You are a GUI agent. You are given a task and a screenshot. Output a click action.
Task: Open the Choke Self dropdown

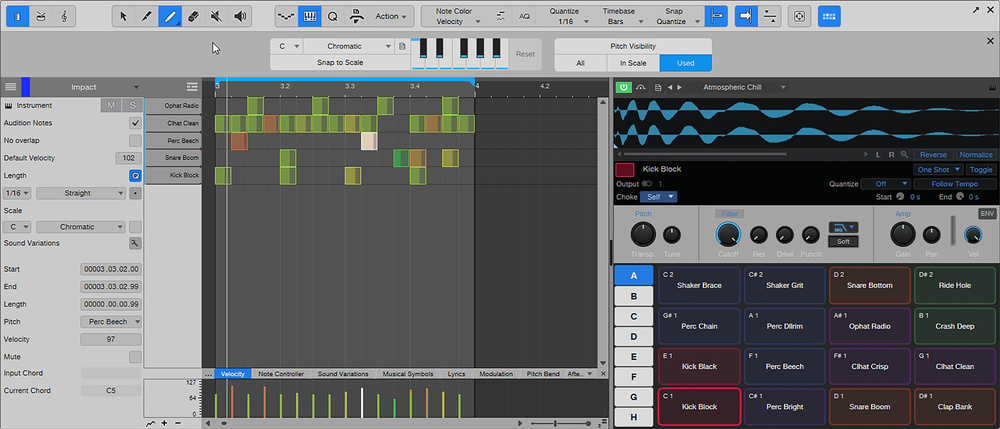(x=658, y=197)
